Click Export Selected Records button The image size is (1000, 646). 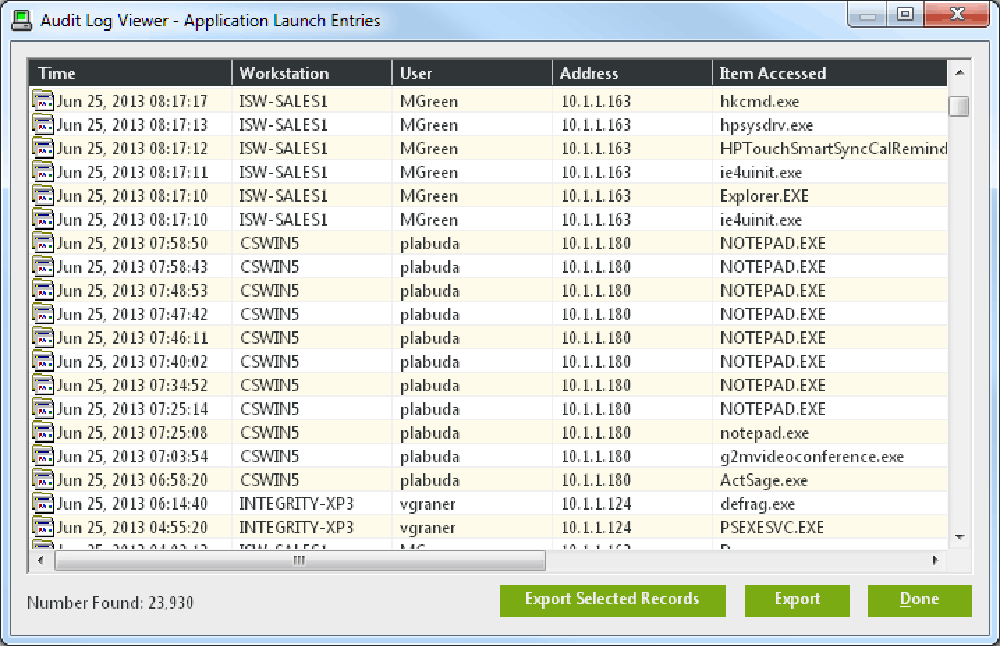point(613,601)
